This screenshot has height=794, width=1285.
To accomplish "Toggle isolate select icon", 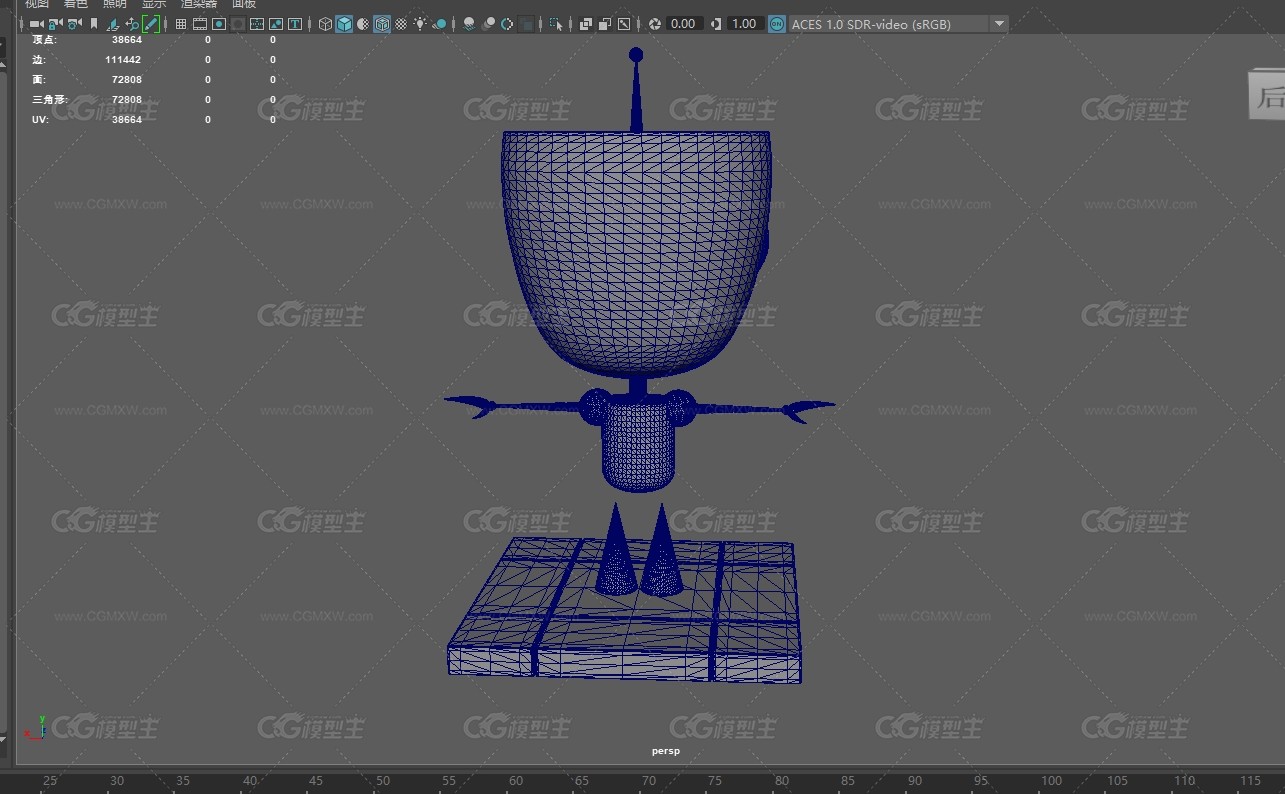I will click(557, 24).
